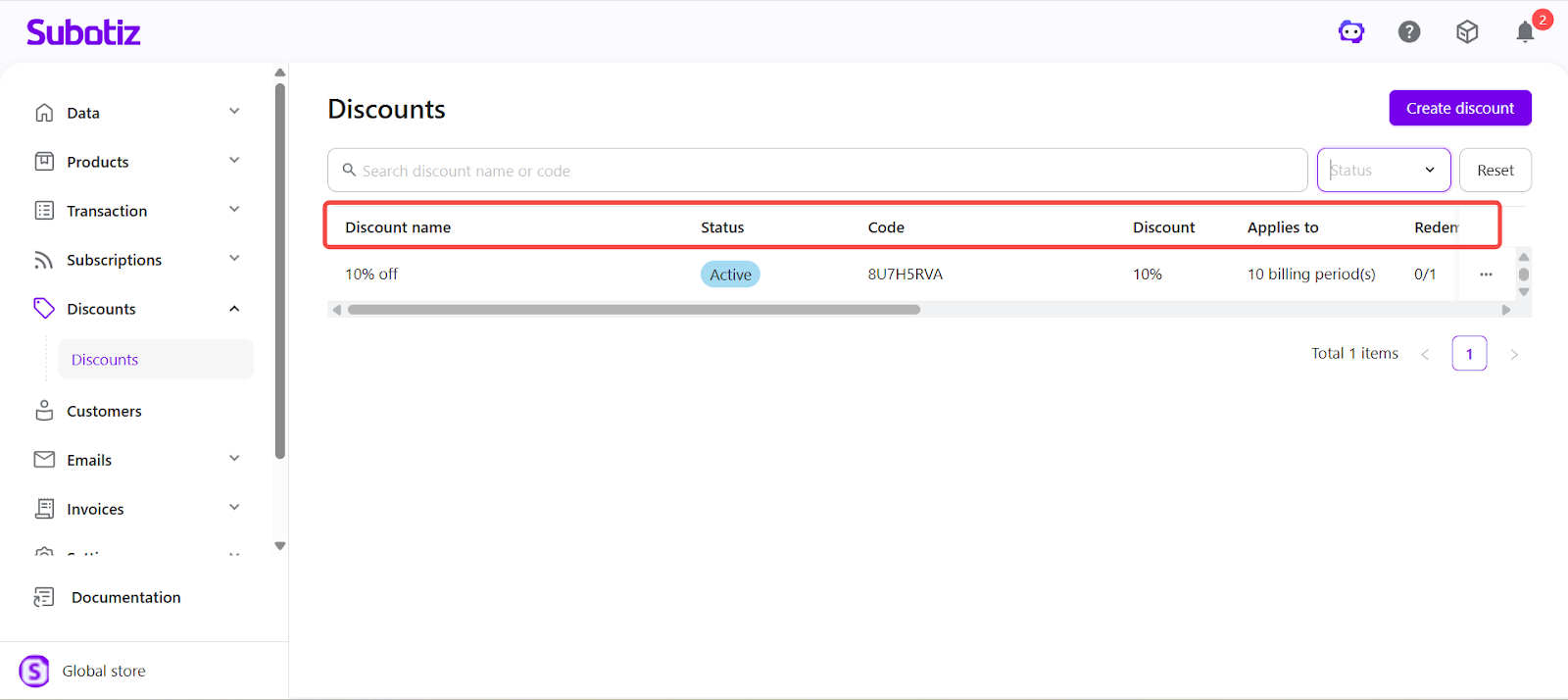Image resolution: width=1568 pixels, height=700 pixels.
Task: Open three-dot actions for 10% off row
Action: coord(1486,275)
